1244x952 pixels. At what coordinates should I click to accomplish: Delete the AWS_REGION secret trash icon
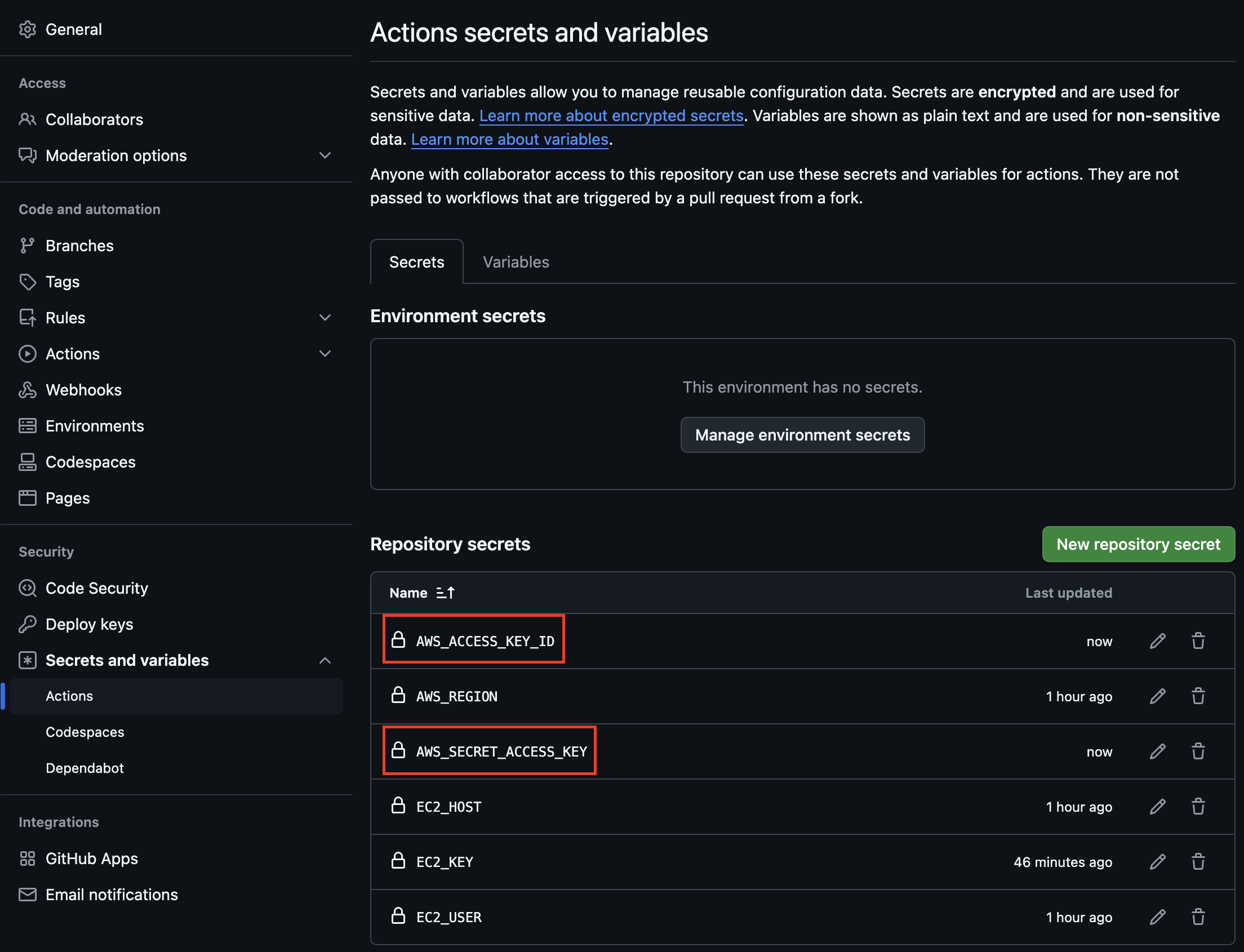coord(1198,696)
